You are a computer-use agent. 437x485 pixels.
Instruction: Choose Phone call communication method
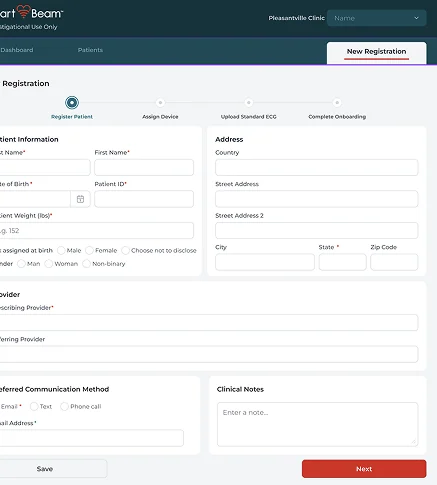64,406
